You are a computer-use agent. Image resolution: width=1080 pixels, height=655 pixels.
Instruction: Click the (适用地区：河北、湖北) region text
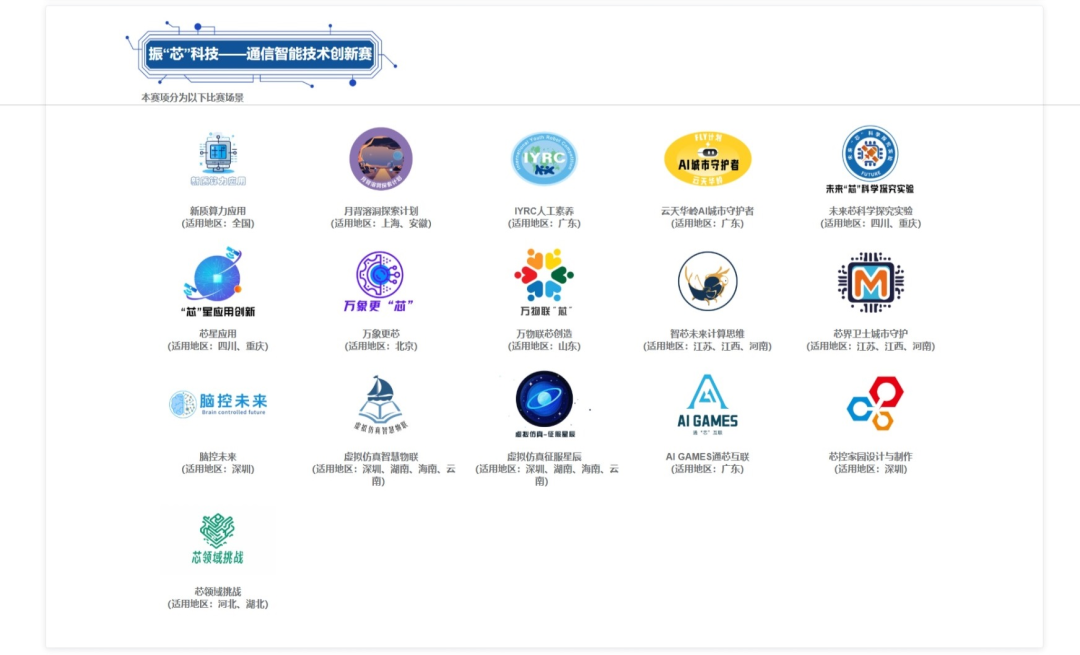click(218, 604)
